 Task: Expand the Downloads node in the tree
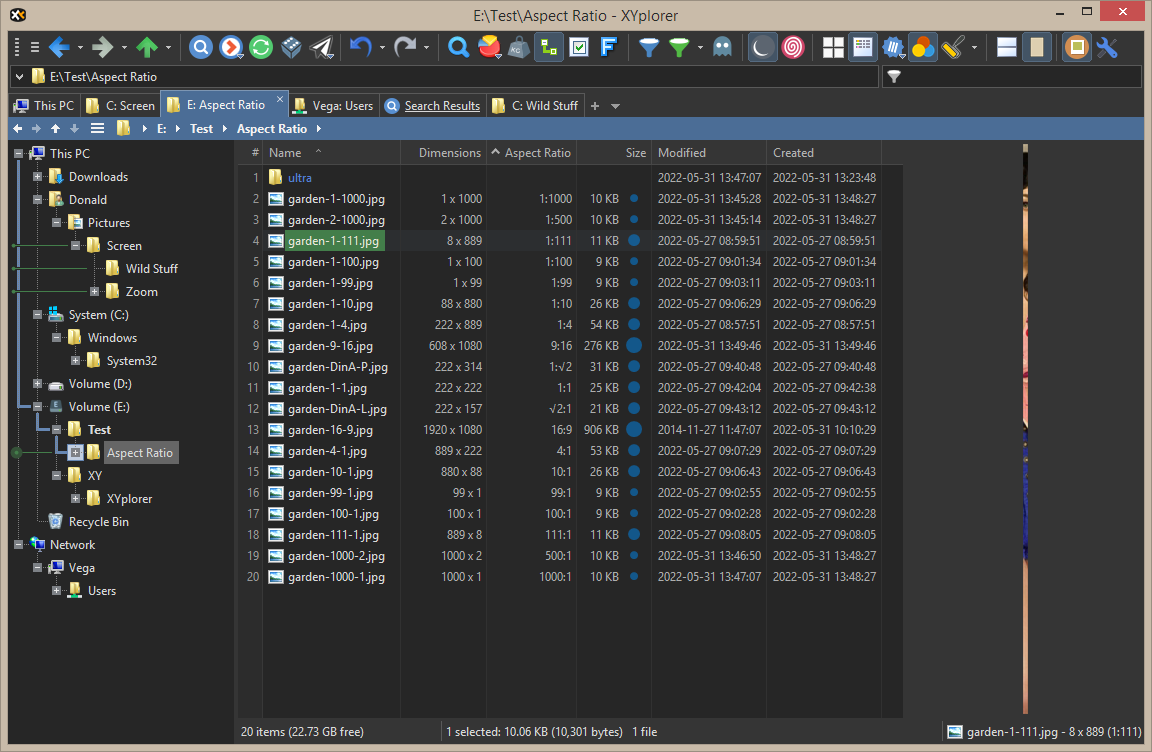click(38, 177)
